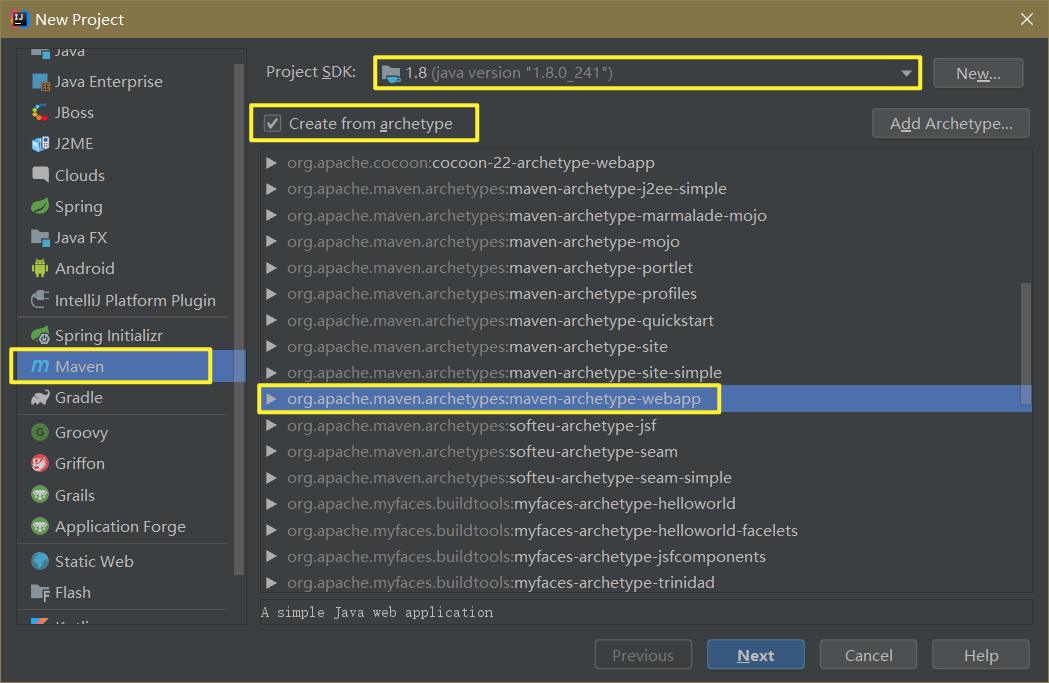Click the Flash folder icon

40,593
